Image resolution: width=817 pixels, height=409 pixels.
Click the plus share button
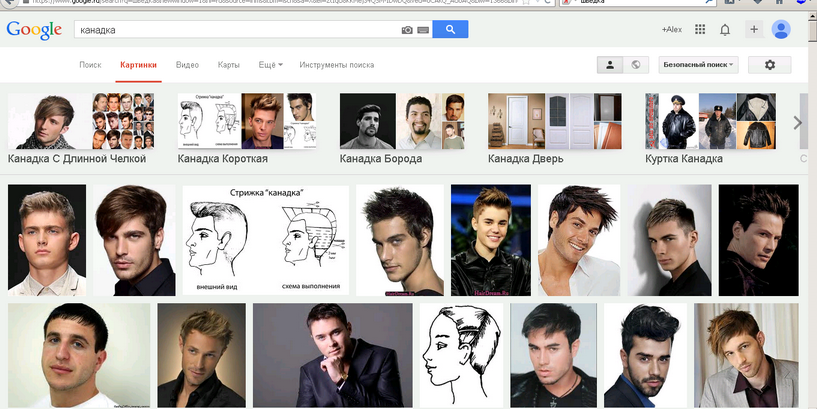pos(753,29)
